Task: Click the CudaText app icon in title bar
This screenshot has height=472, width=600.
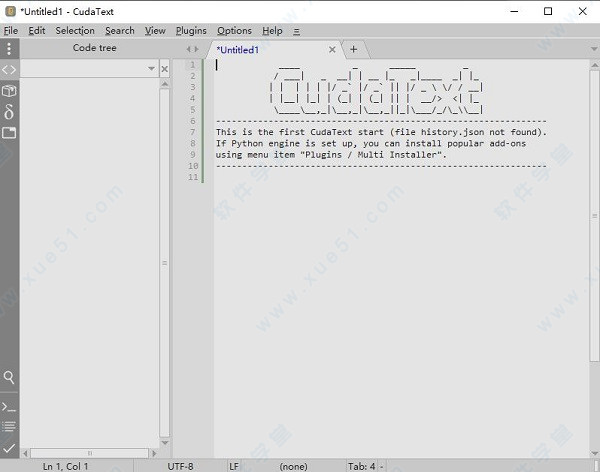Action: point(10,11)
